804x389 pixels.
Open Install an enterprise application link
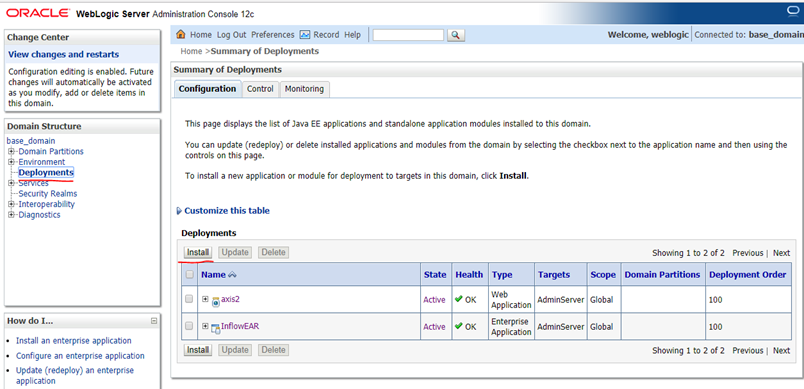(x=73, y=340)
